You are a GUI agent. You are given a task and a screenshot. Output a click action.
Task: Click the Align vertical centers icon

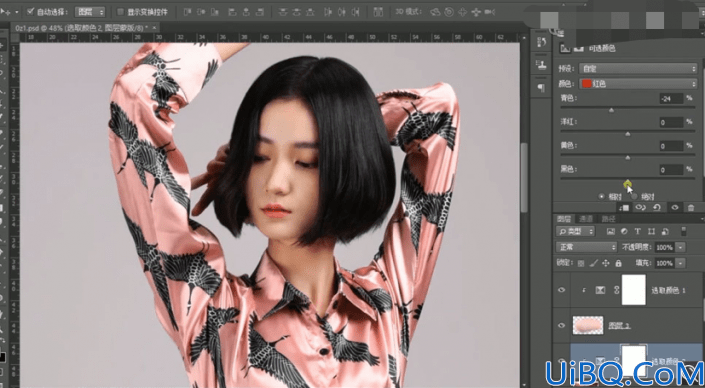tap(202, 12)
